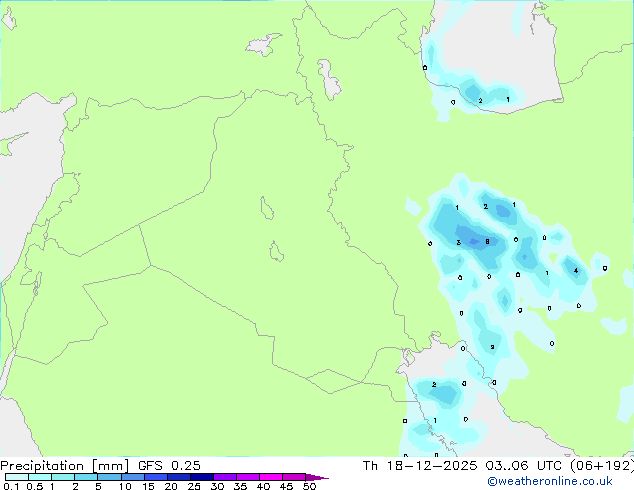Click the precipitation value '3' on the map
This screenshot has height=490, width=634.
459,243
